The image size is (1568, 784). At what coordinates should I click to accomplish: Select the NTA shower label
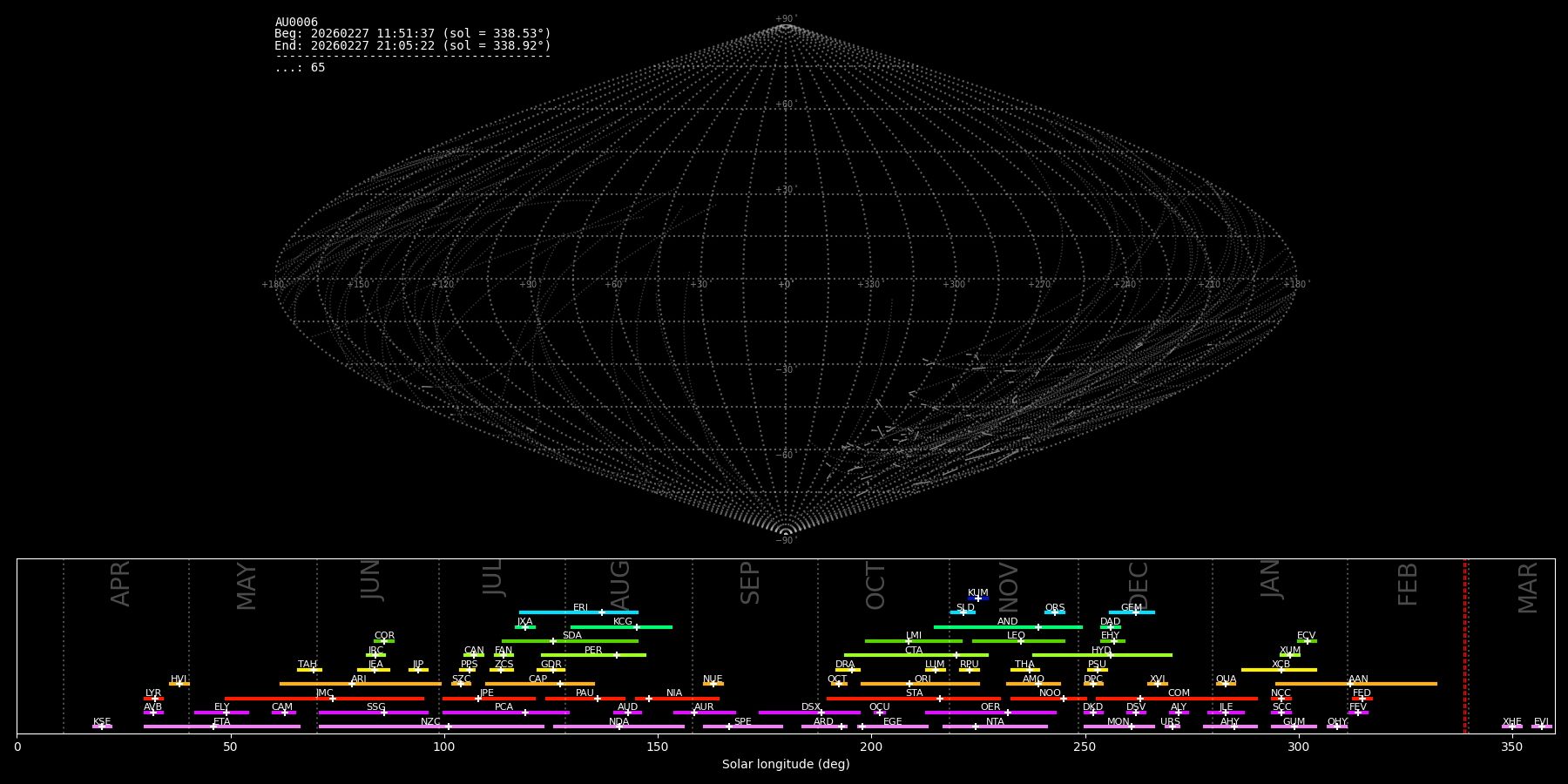[x=995, y=722]
